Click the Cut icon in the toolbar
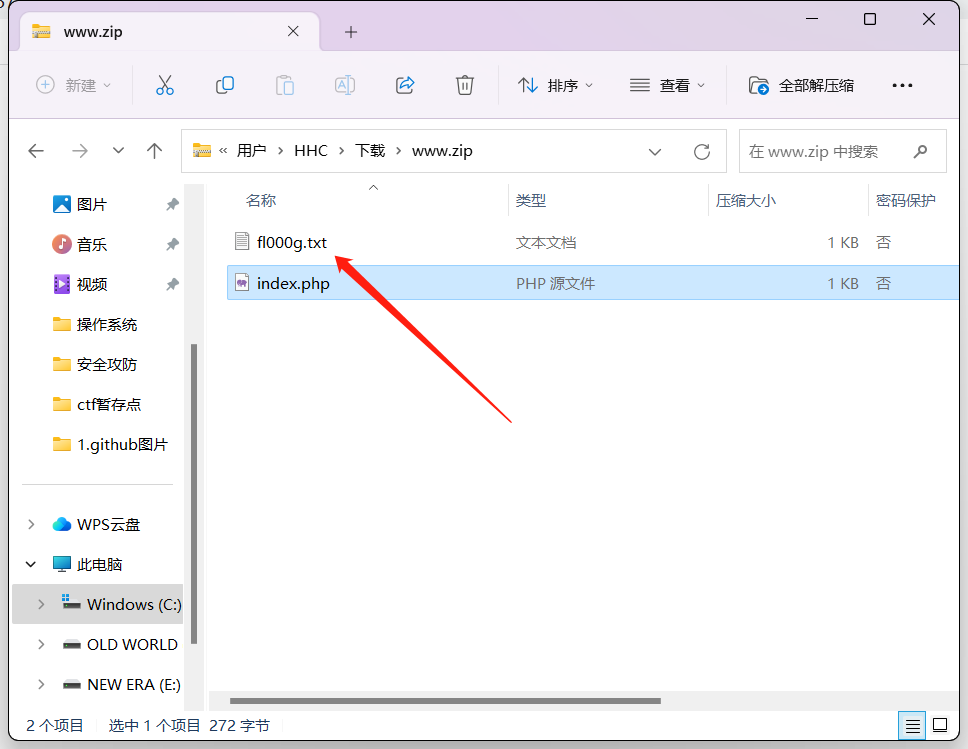This screenshot has width=968, height=749. [164, 85]
